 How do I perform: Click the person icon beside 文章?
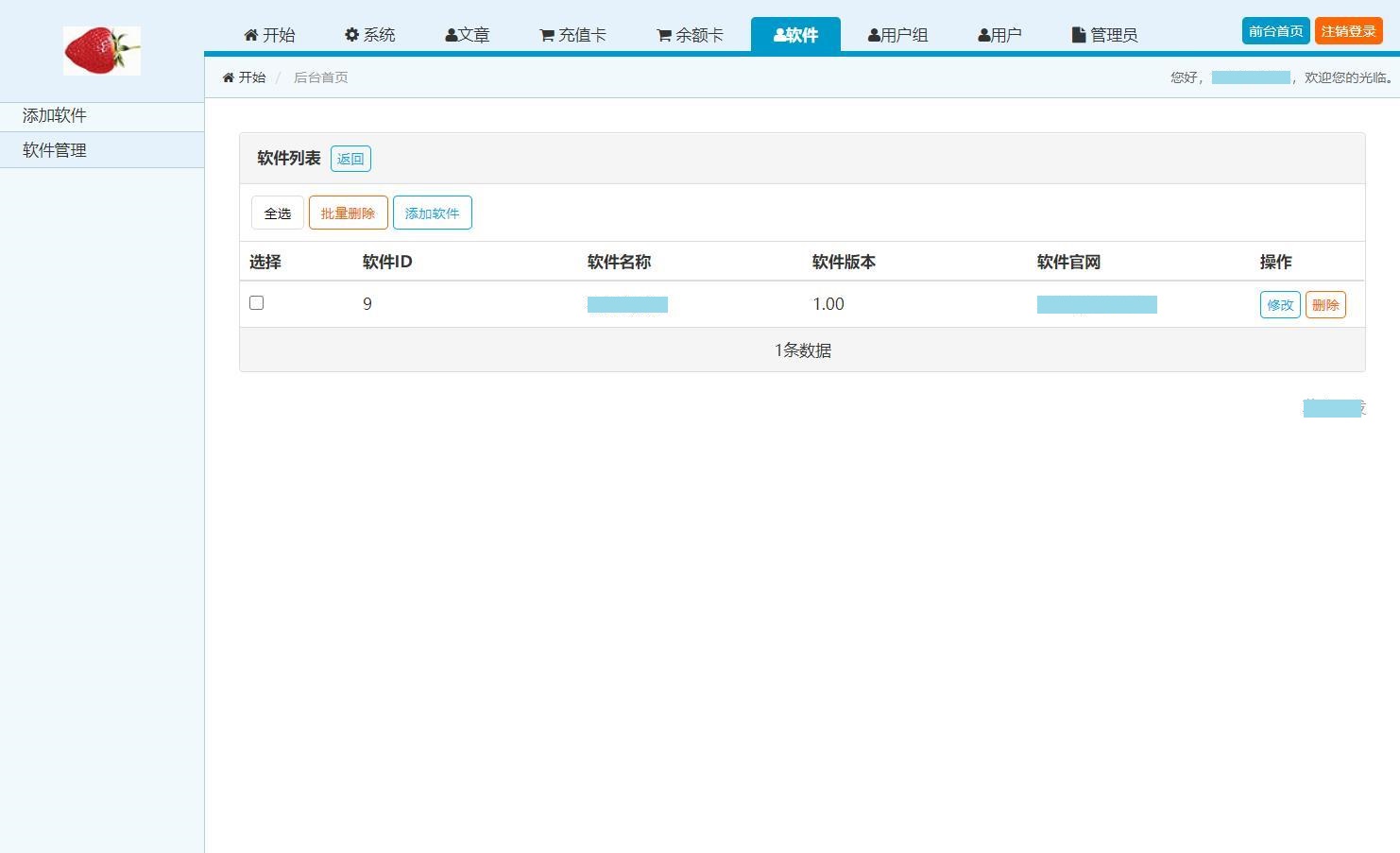(452, 36)
